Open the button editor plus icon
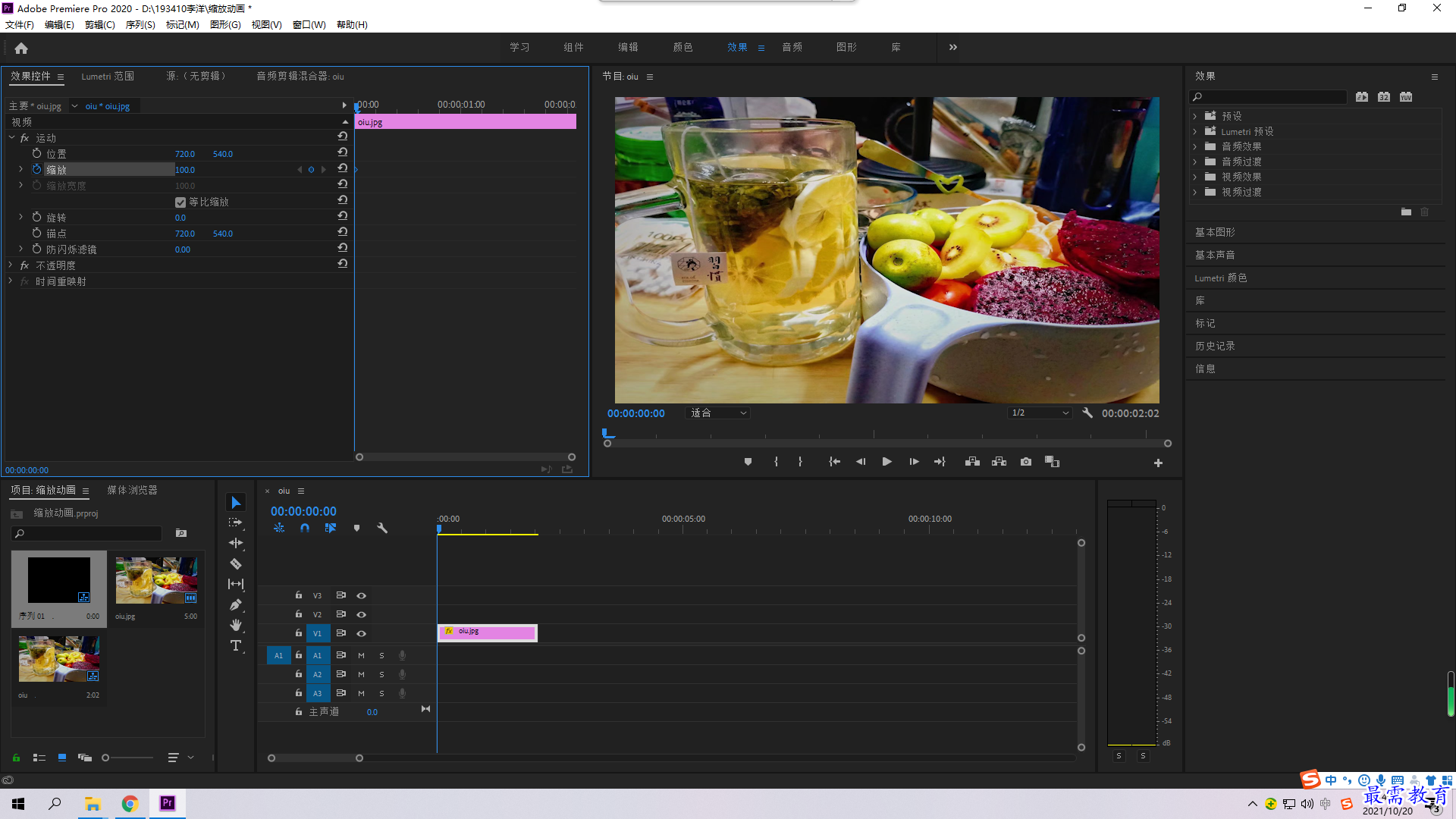The width and height of the screenshot is (1456, 819). point(1158,463)
